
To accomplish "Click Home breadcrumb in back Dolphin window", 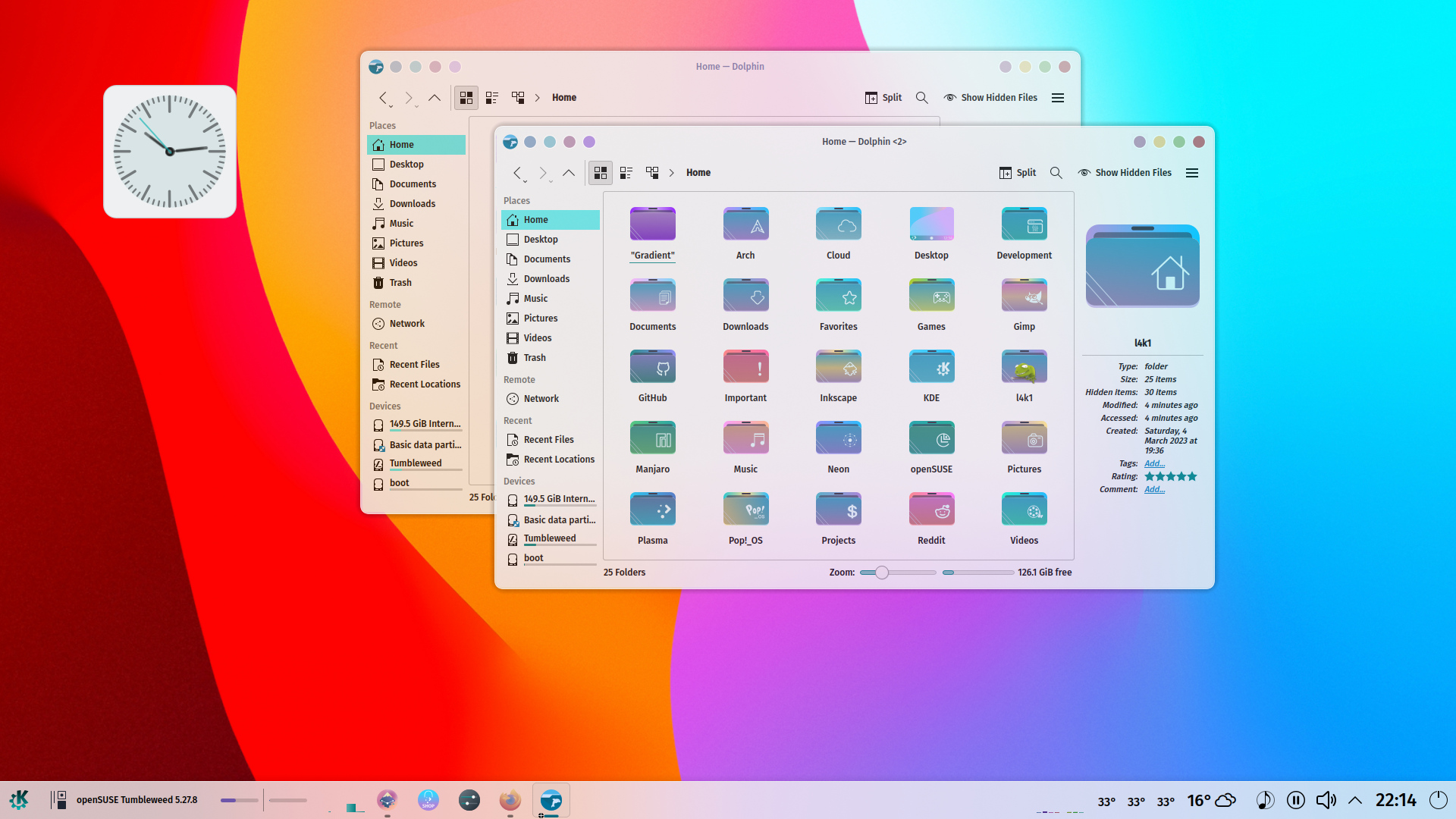I will pyautogui.click(x=564, y=98).
